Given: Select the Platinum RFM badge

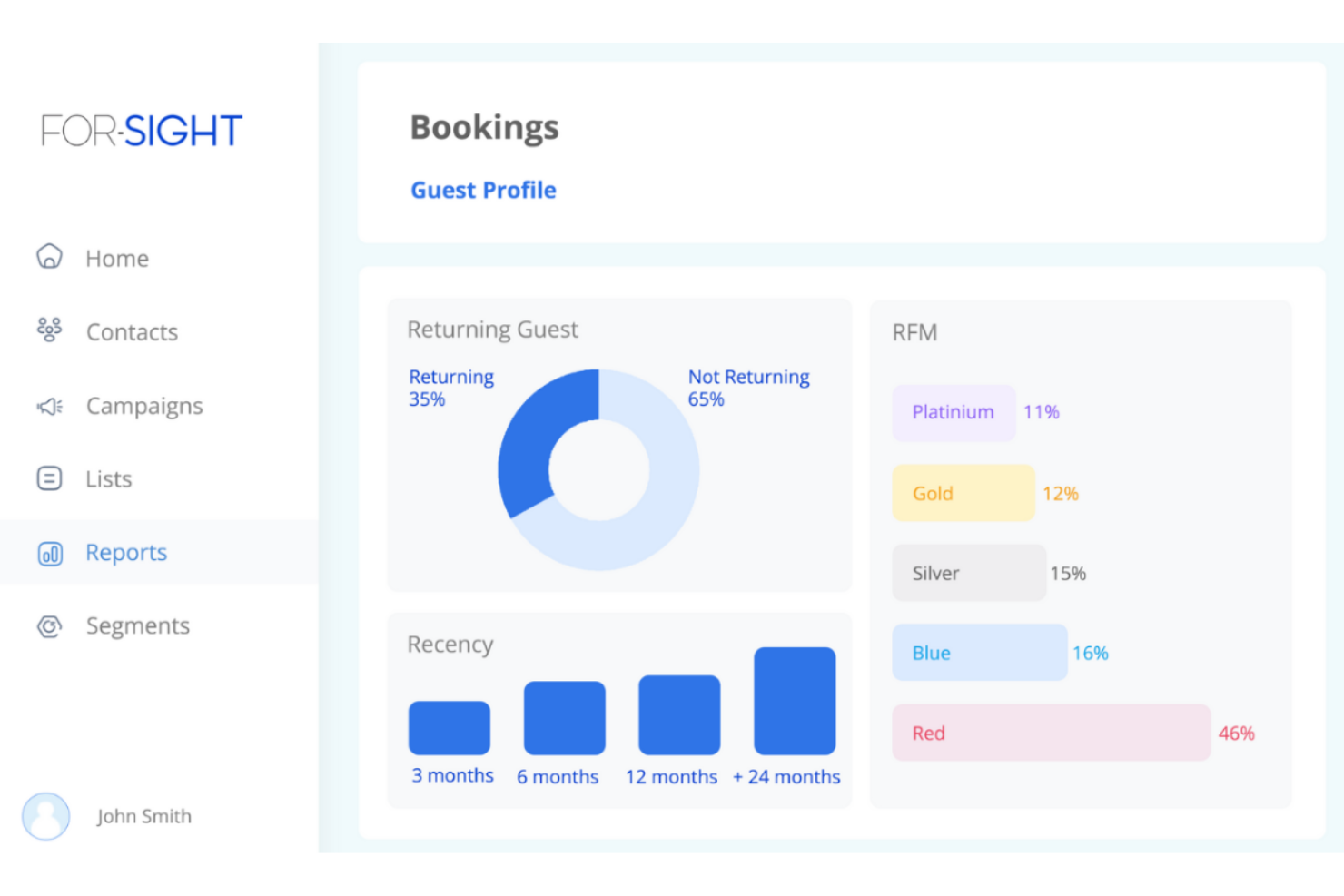Looking at the screenshot, I should 953,412.
